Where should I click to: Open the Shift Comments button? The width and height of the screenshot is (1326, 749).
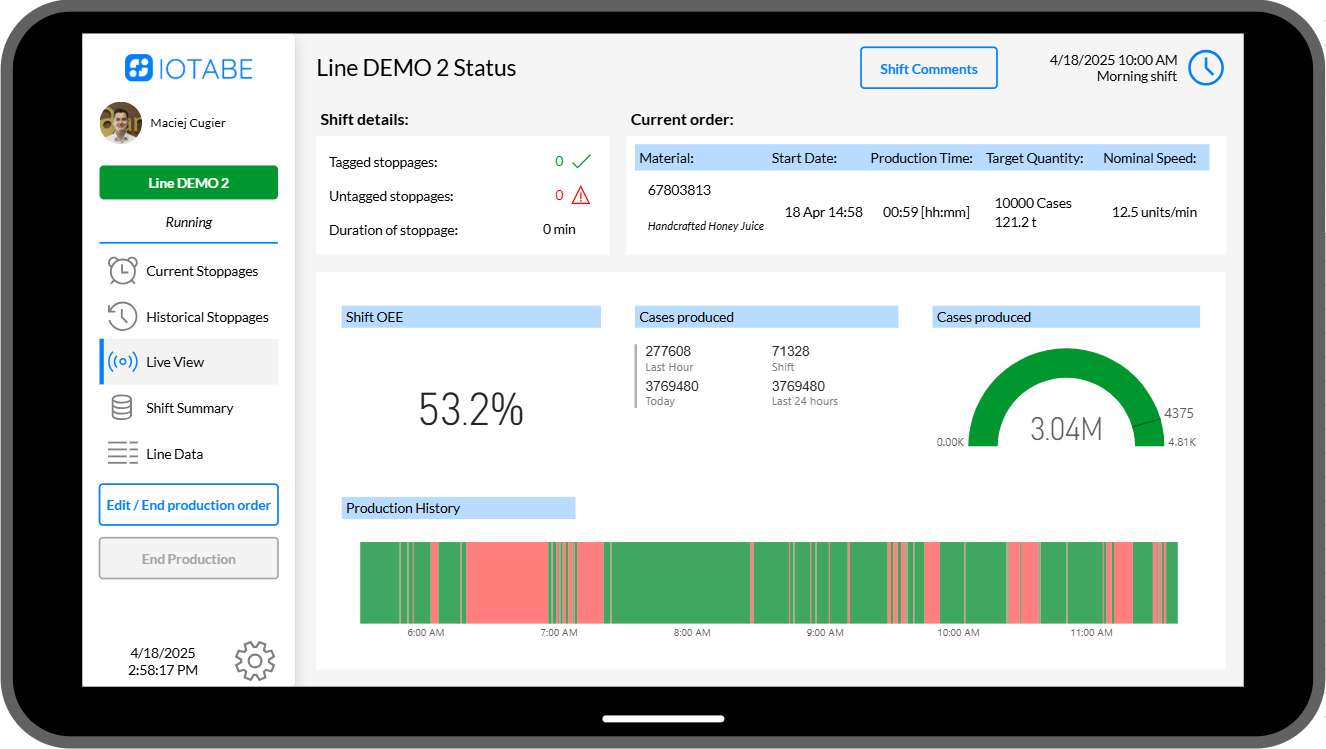pos(928,69)
